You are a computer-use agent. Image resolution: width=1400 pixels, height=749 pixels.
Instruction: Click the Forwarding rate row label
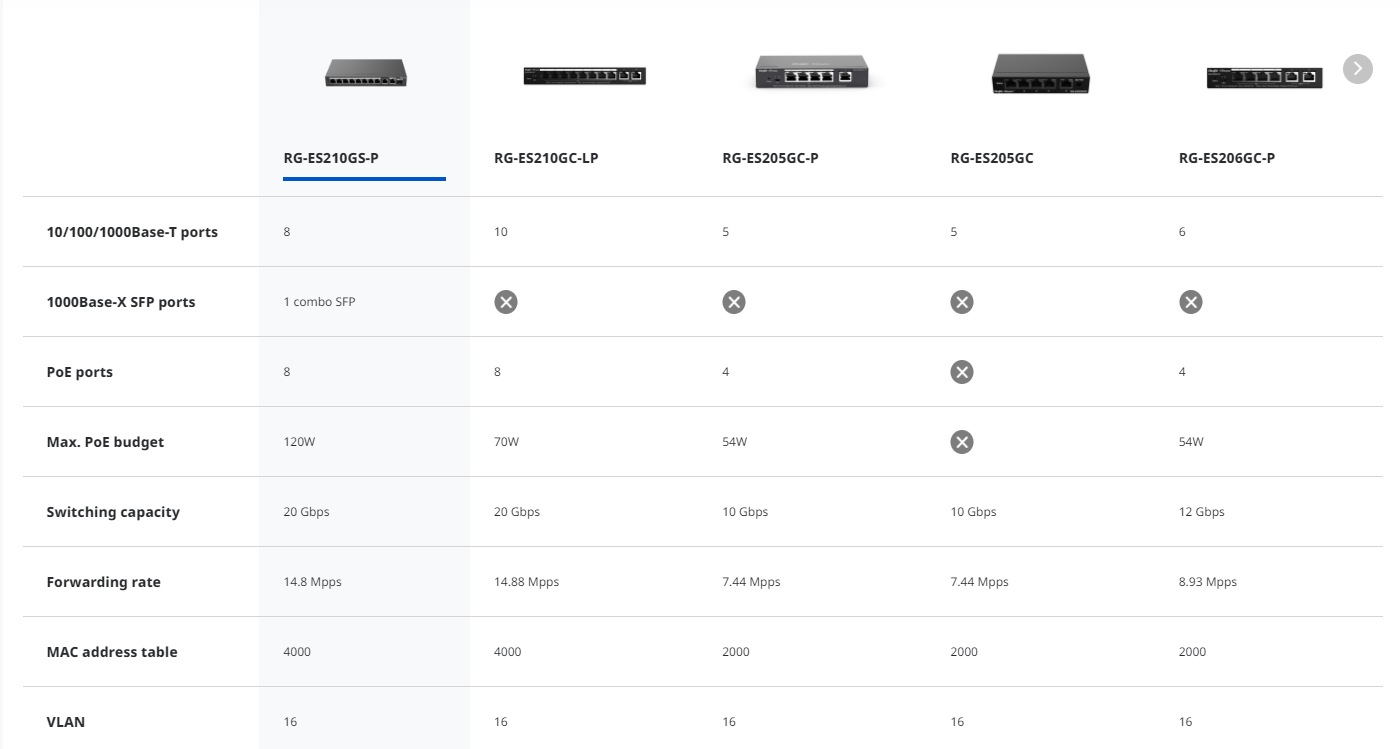[103, 582]
